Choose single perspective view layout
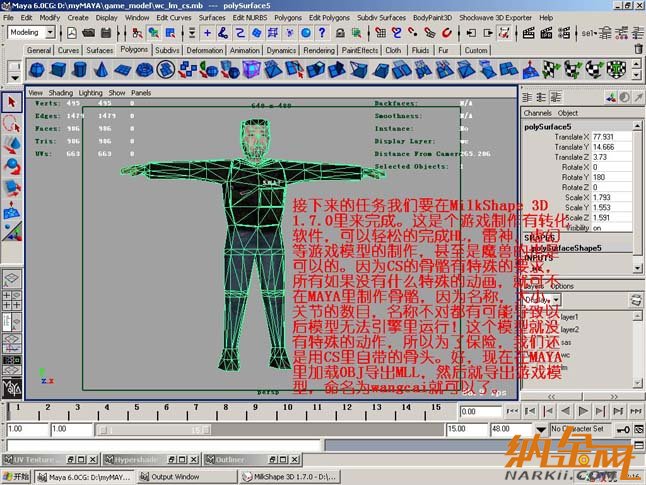646x485 pixels. pos(12,279)
